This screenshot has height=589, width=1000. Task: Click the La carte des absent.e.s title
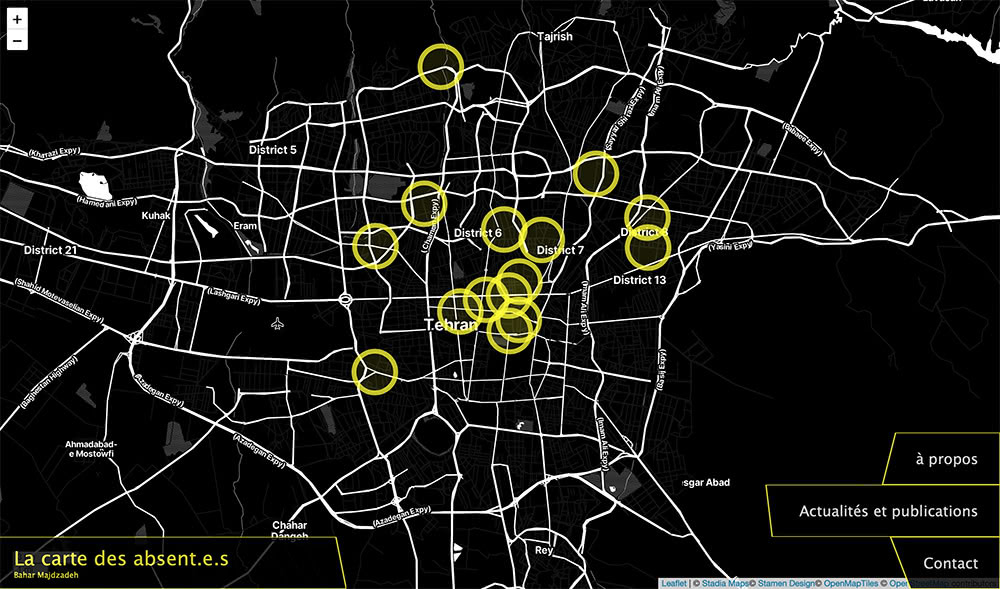point(121,559)
